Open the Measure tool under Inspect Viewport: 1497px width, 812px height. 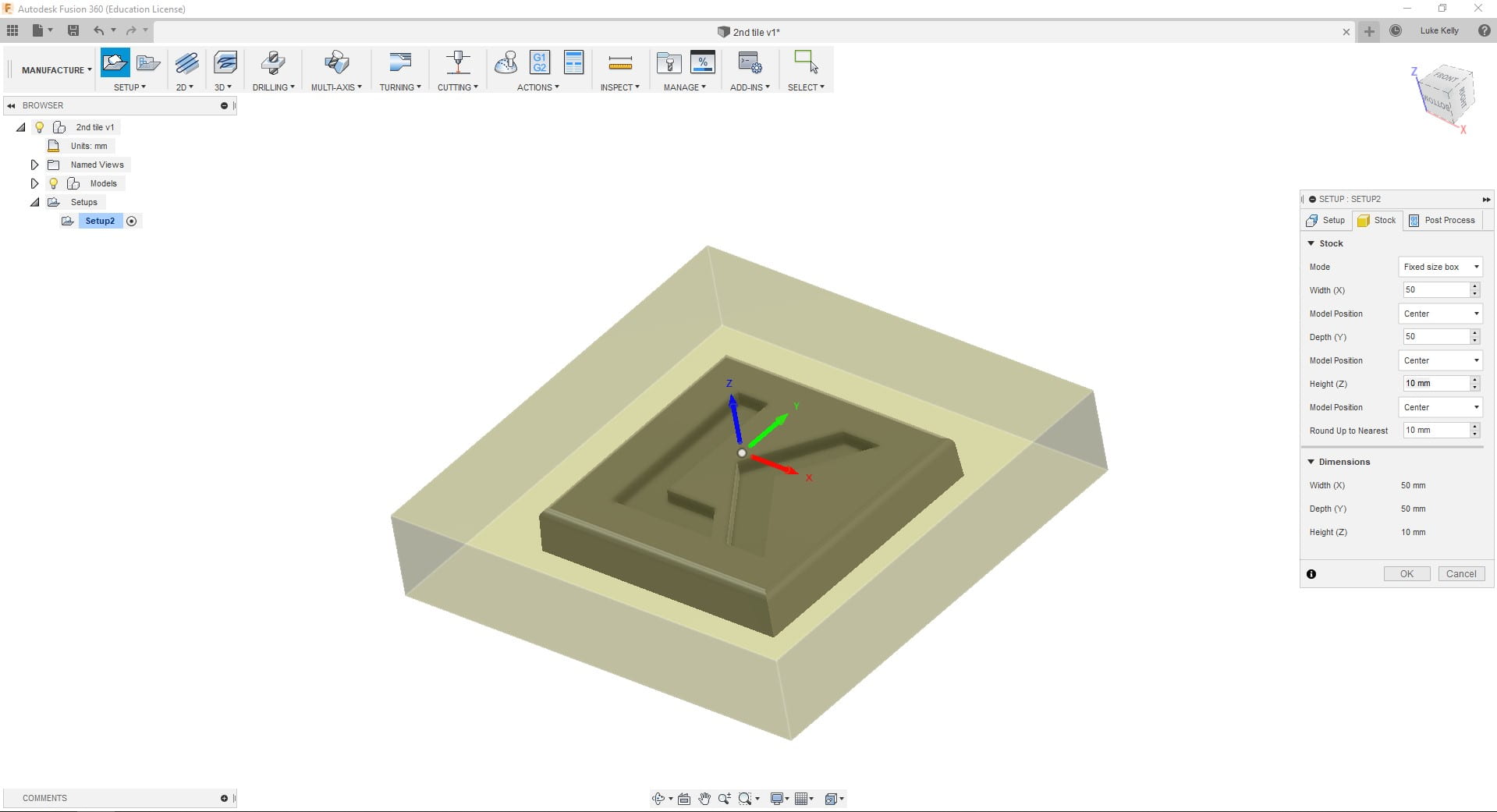619,62
